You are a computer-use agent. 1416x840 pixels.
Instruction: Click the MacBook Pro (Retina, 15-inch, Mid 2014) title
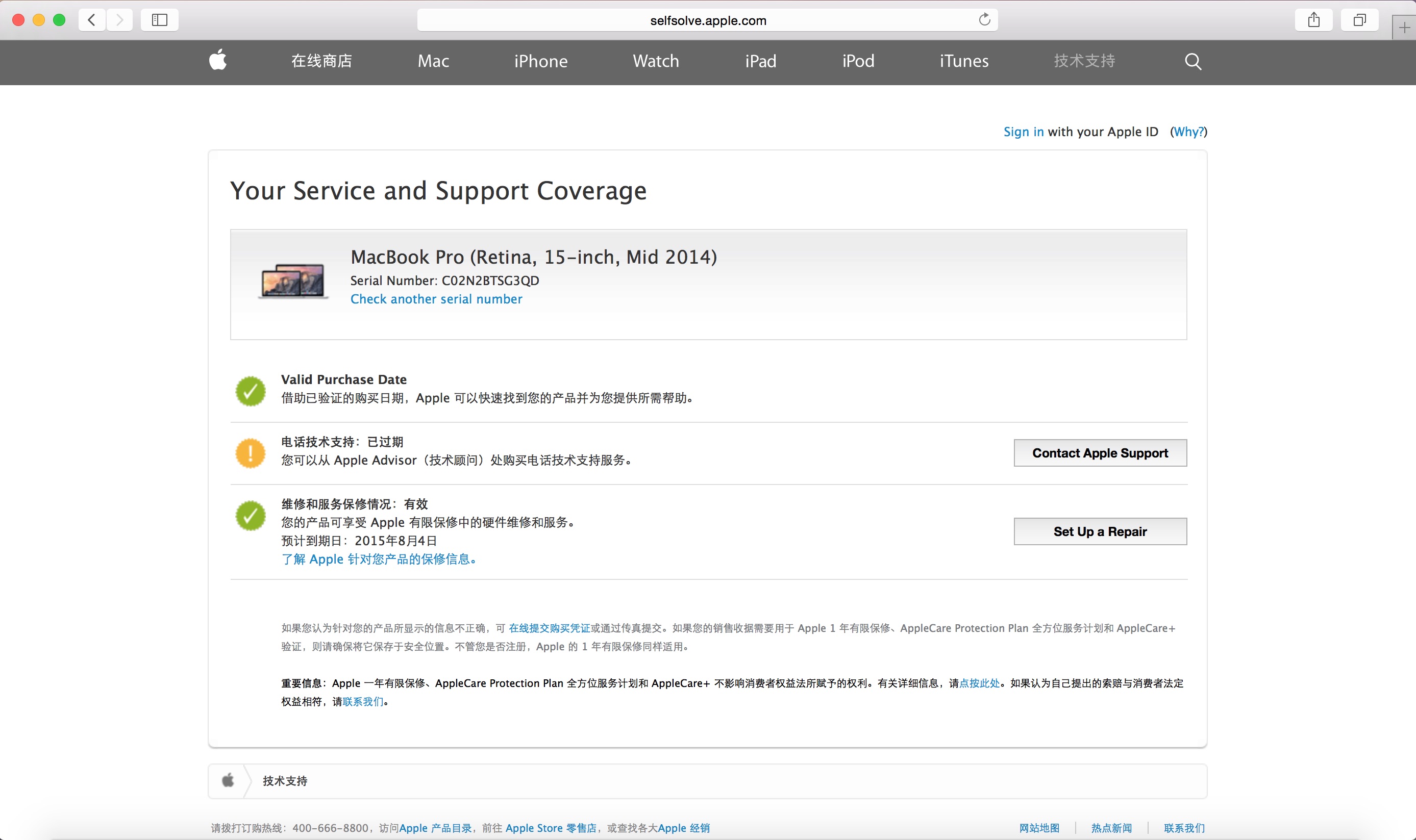pos(533,258)
